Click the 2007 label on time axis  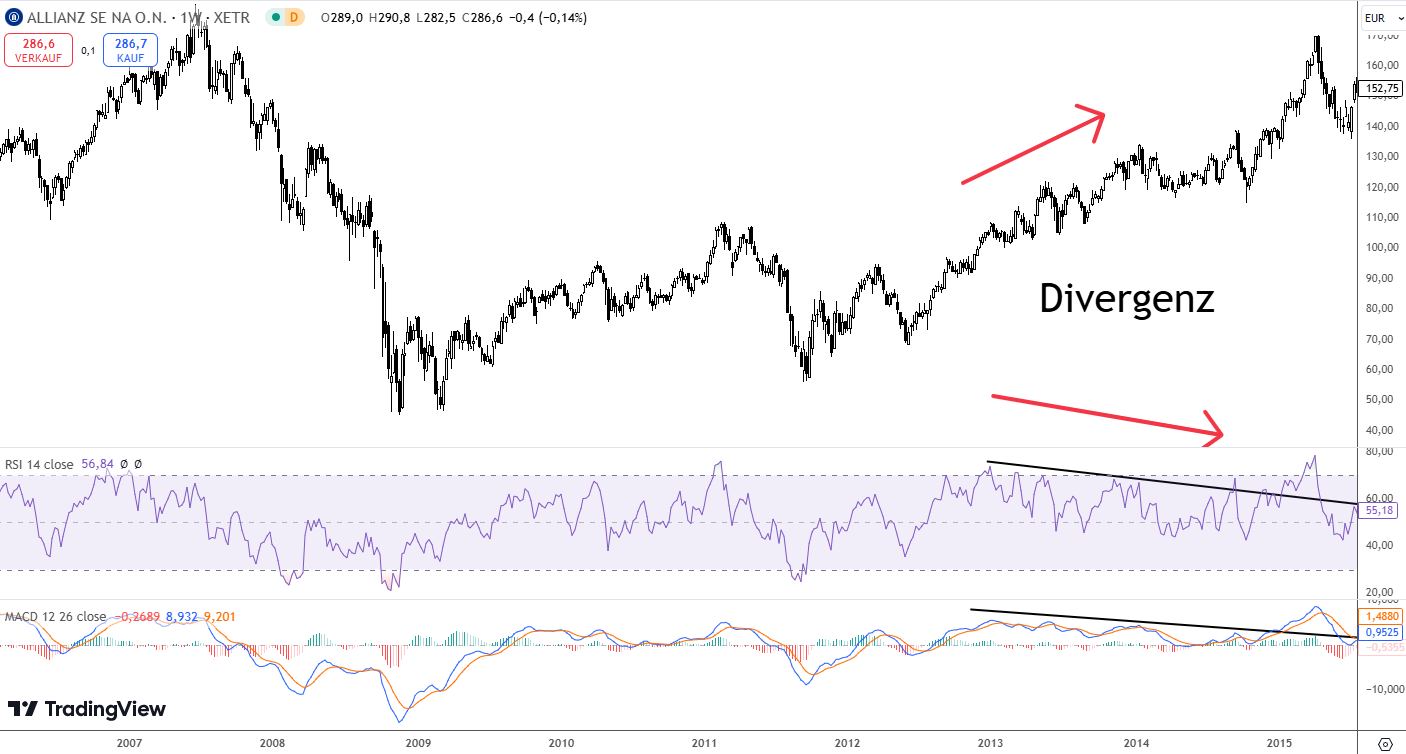point(128,743)
